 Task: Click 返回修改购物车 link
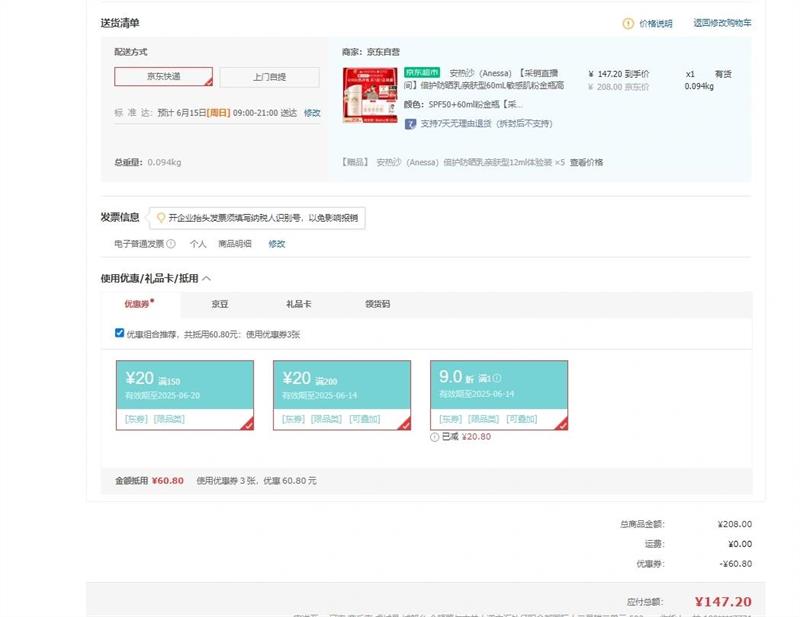(722, 23)
